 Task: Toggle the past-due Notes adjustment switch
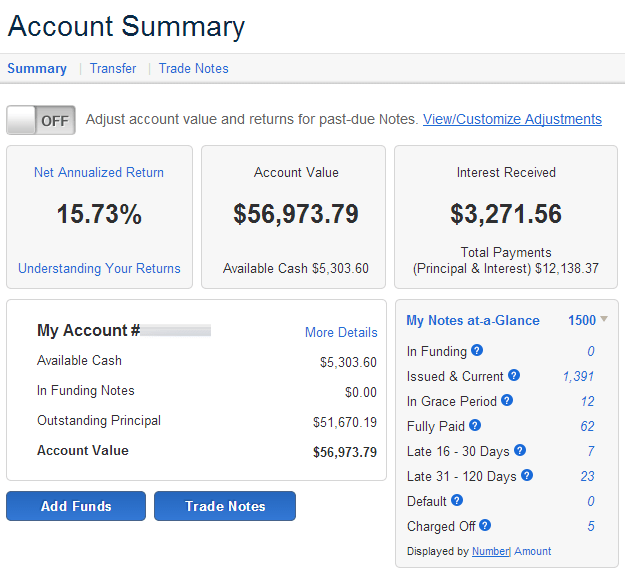41,120
